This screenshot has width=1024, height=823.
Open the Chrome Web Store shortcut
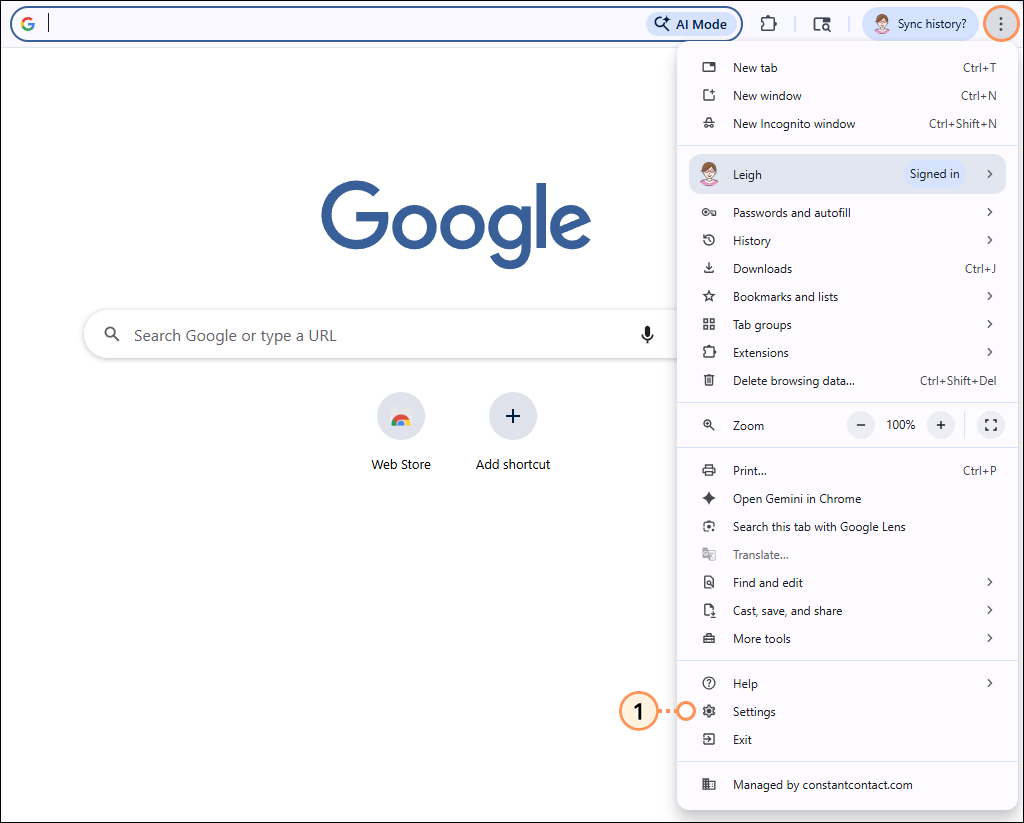(401, 415)
